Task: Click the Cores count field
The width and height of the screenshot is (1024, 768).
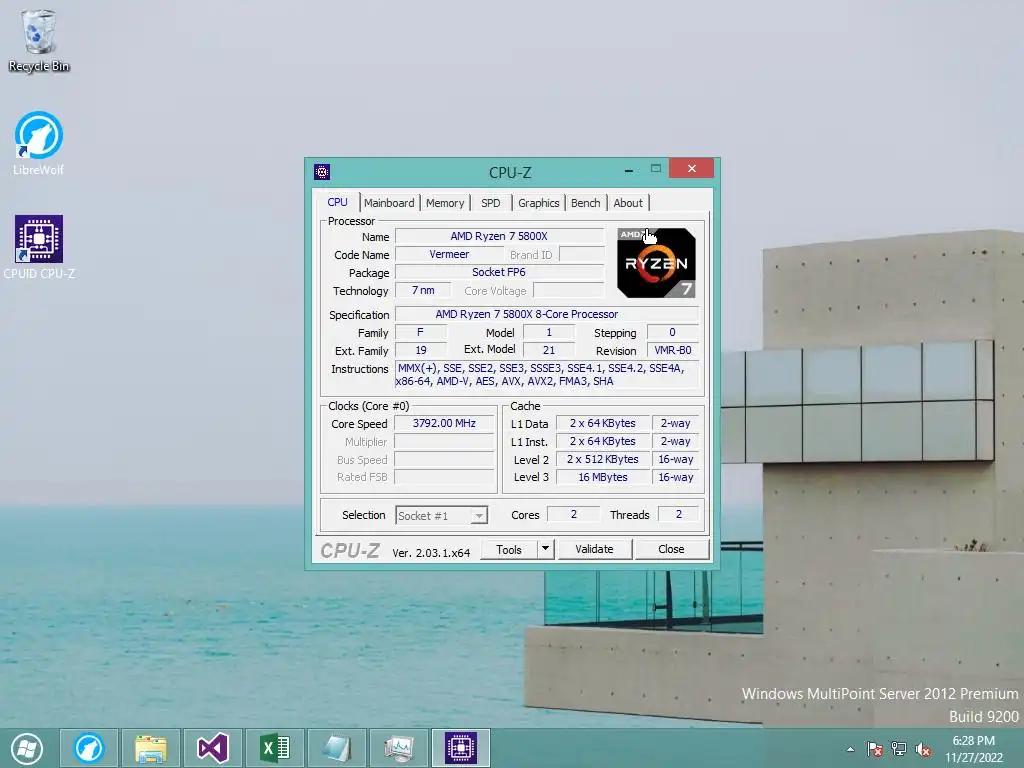Action: point(573,515)
